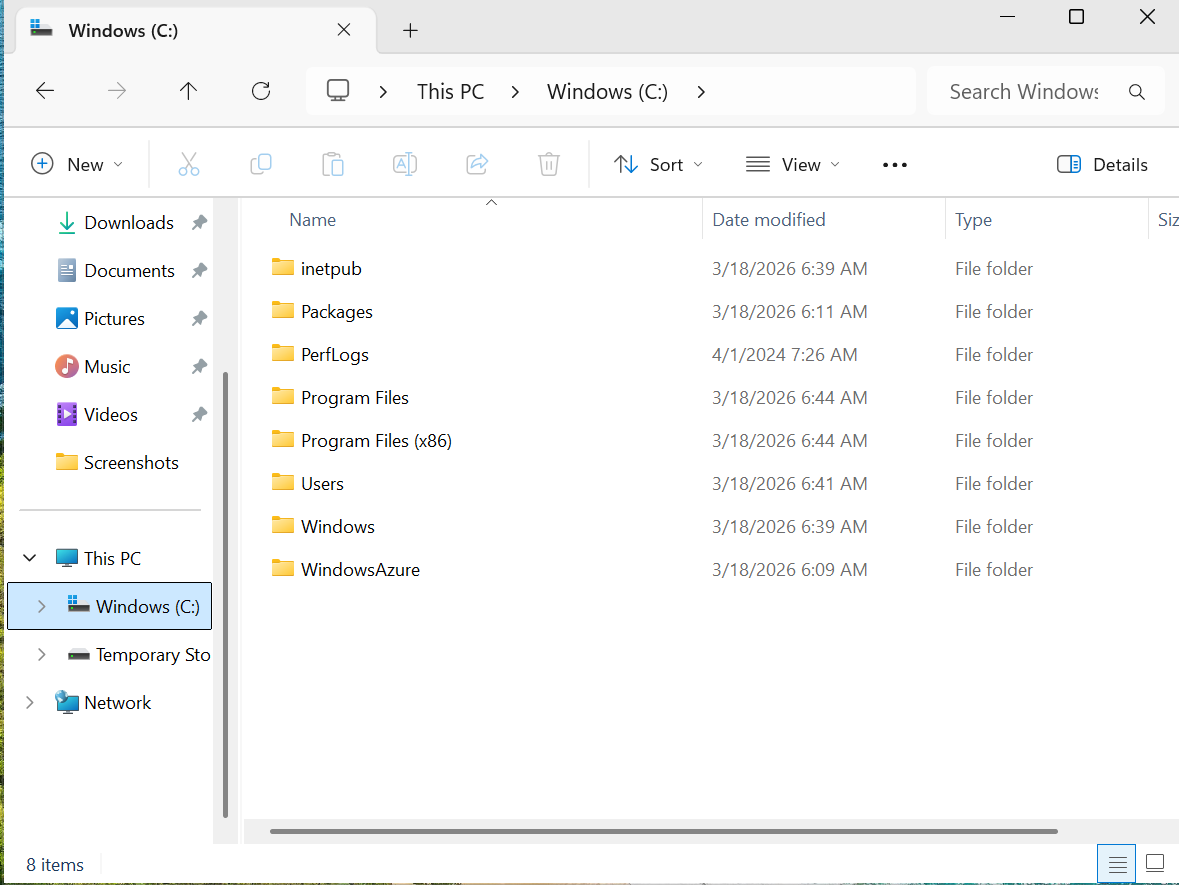Click the 8 items status text

point(55,865)
